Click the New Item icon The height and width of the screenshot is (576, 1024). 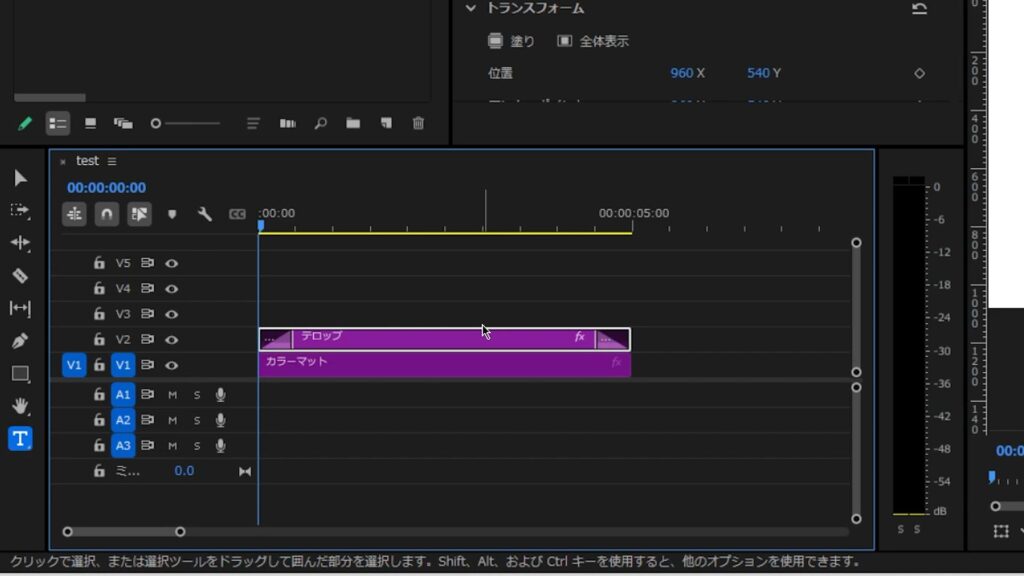[386, 123]
